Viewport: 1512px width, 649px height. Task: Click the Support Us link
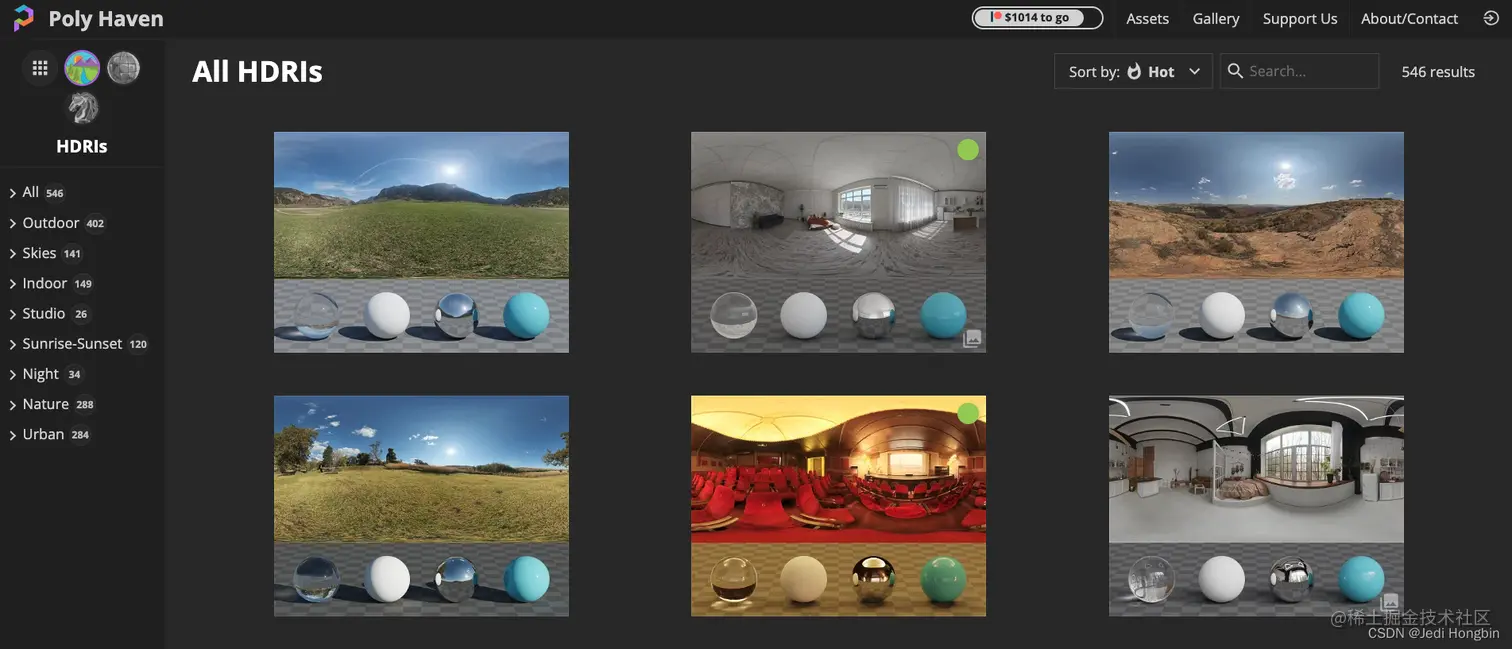(x=1299, y=17)
